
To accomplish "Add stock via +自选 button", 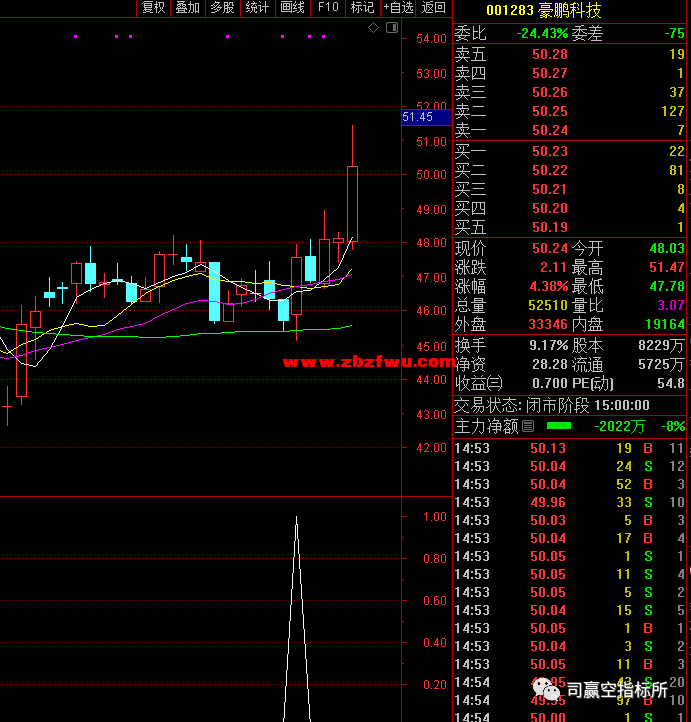I will coord(399,8).
